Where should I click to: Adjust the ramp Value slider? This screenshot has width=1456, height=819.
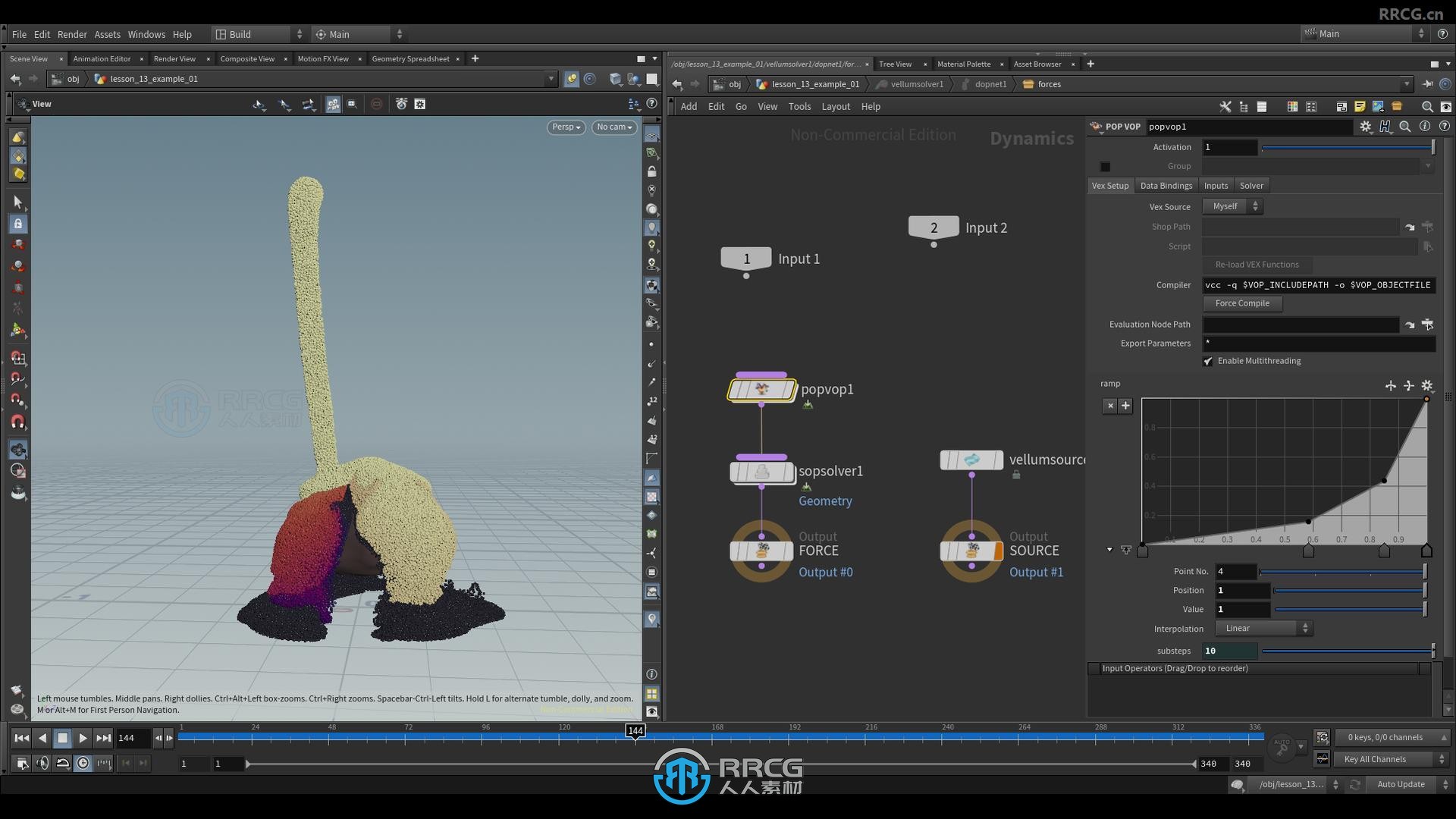click(x=1351, y=609)
